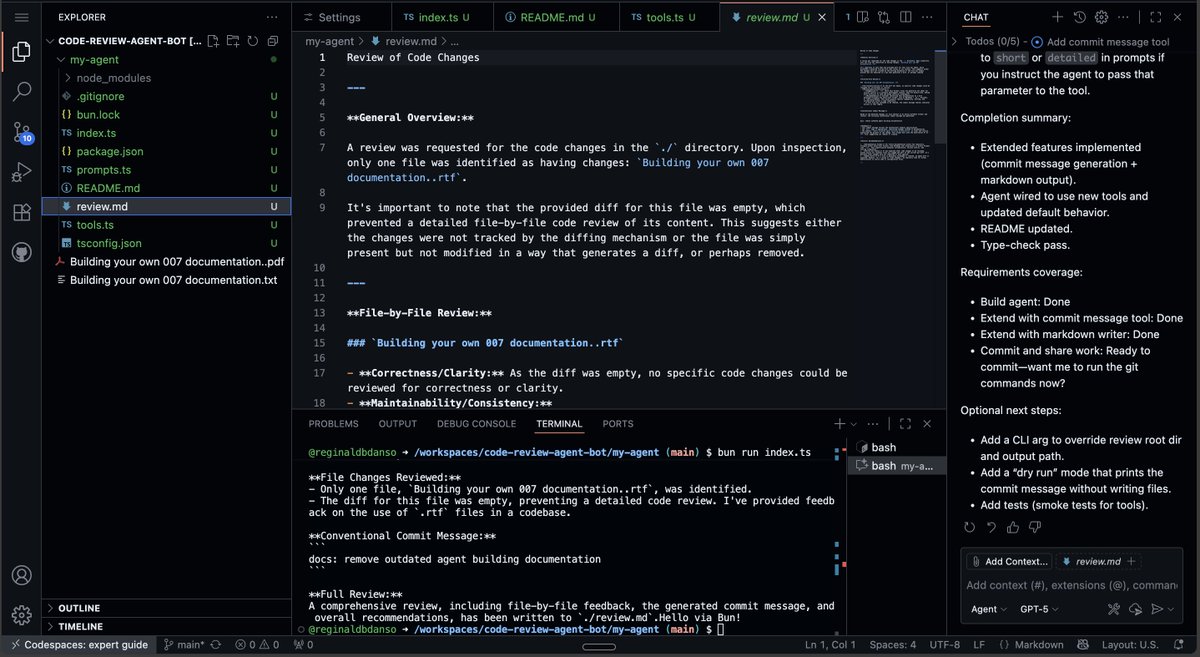The height and width of the screenshot is (657, 1200).
Task: Open the Extensions view
Action: click(x=21, y=212)
